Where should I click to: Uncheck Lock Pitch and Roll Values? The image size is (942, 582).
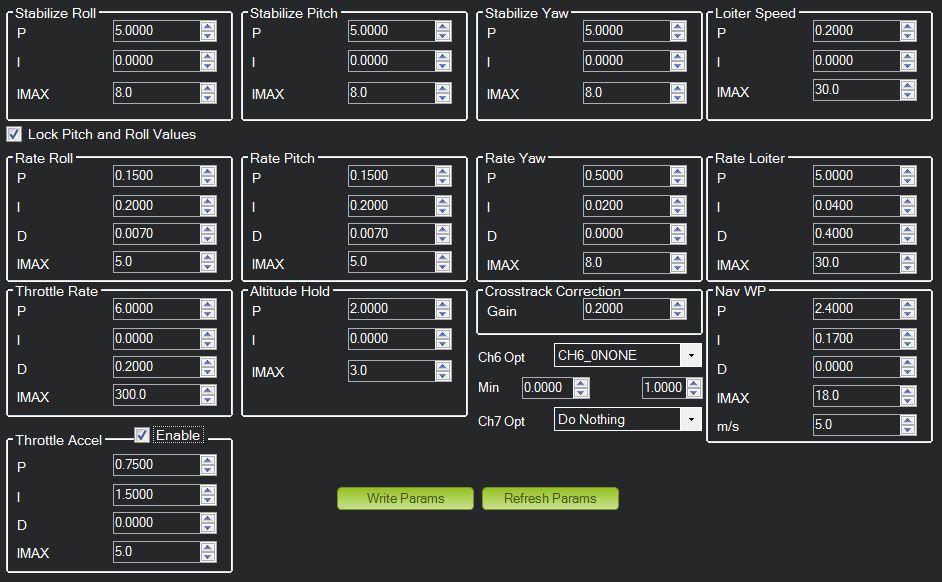click(14, 134)
